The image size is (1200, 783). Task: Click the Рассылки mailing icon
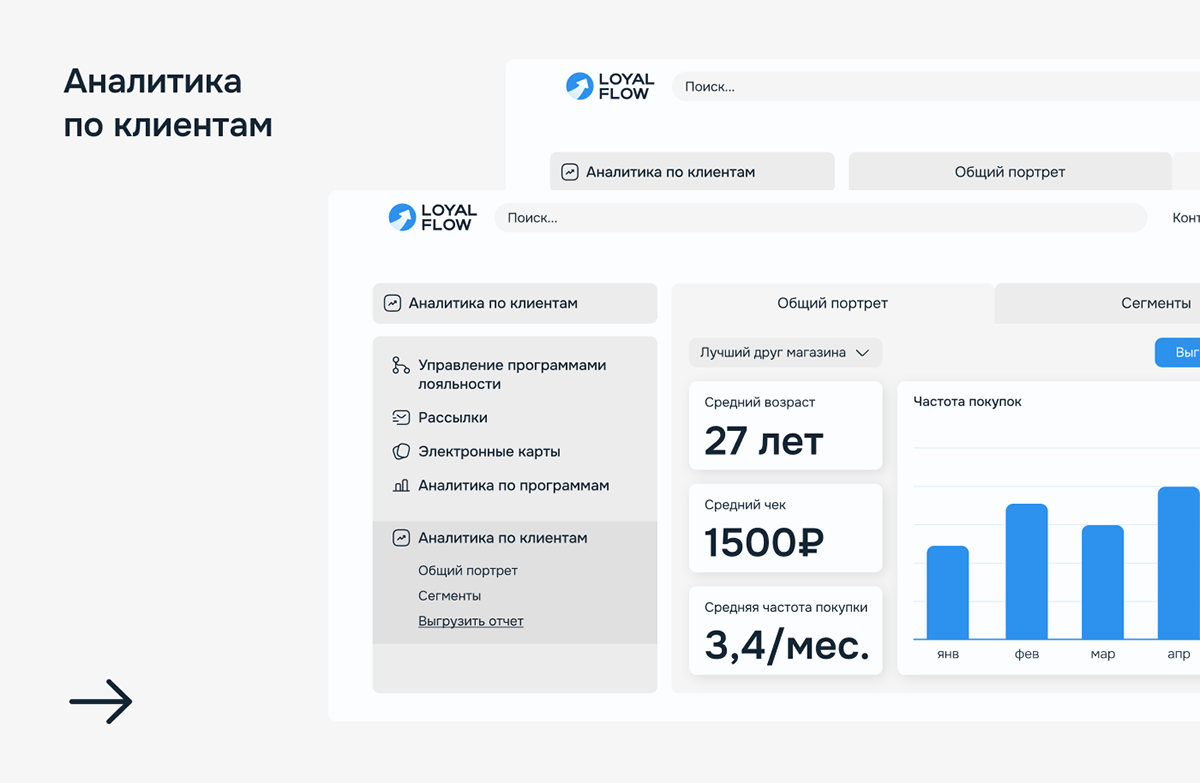click(x=401, y=418)
